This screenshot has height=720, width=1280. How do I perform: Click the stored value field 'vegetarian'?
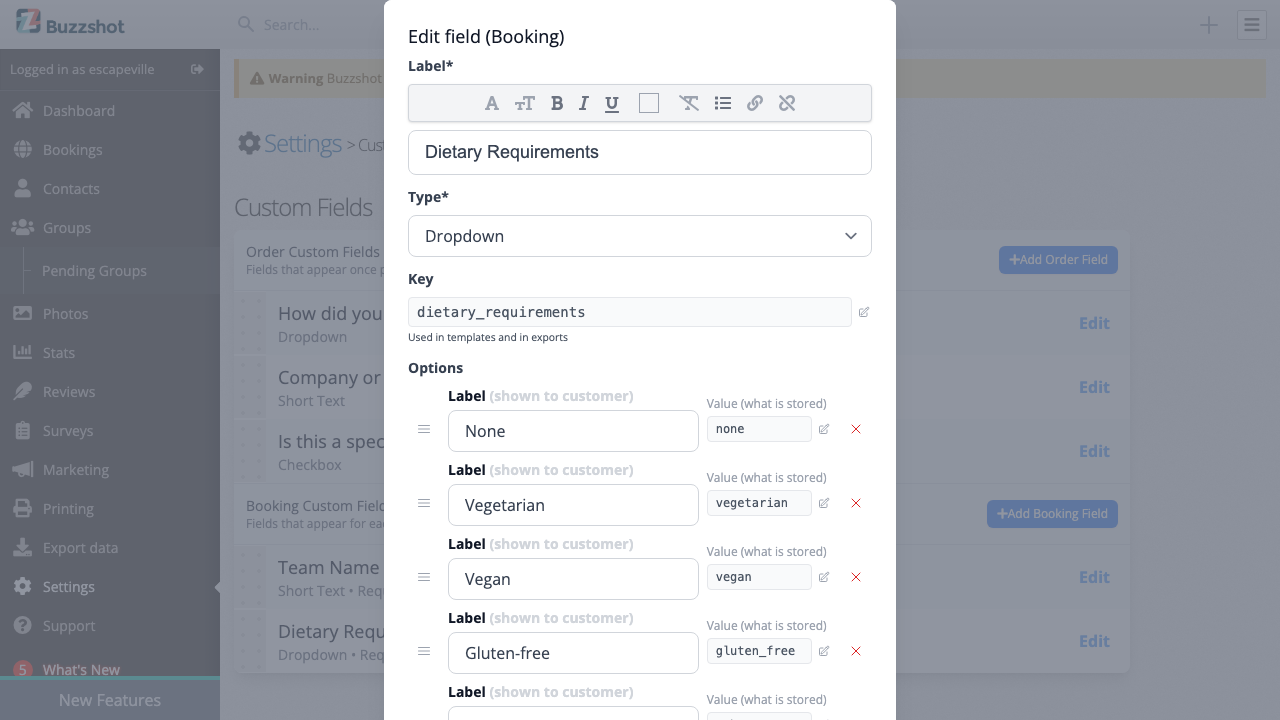[759, 503]
